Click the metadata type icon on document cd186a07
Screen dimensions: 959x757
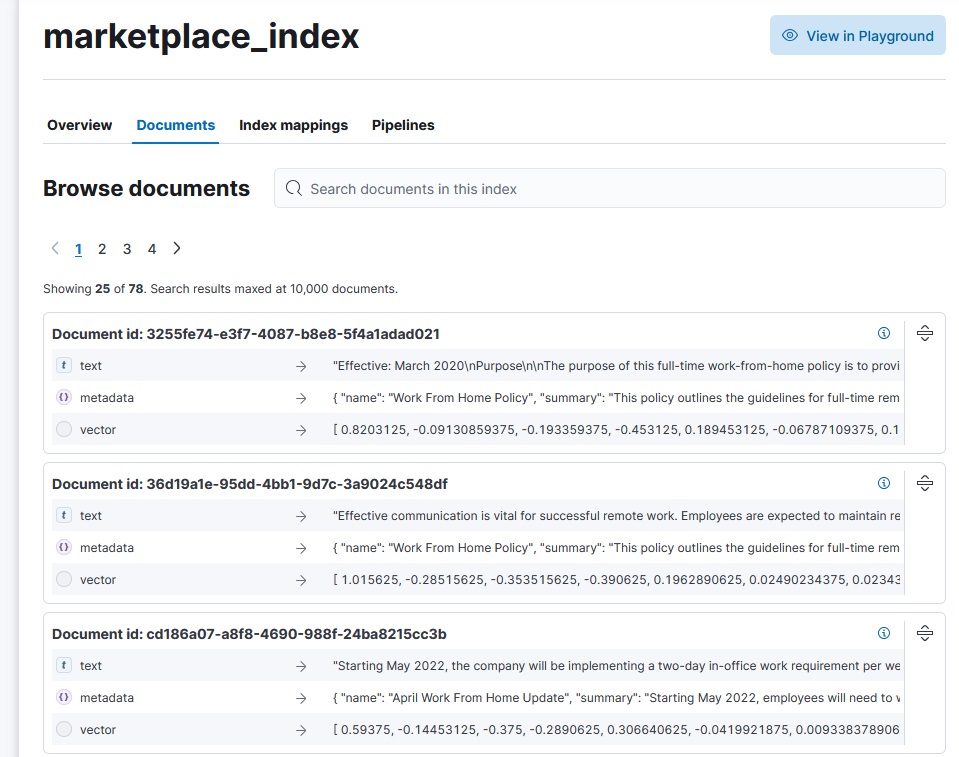point(63,697)
